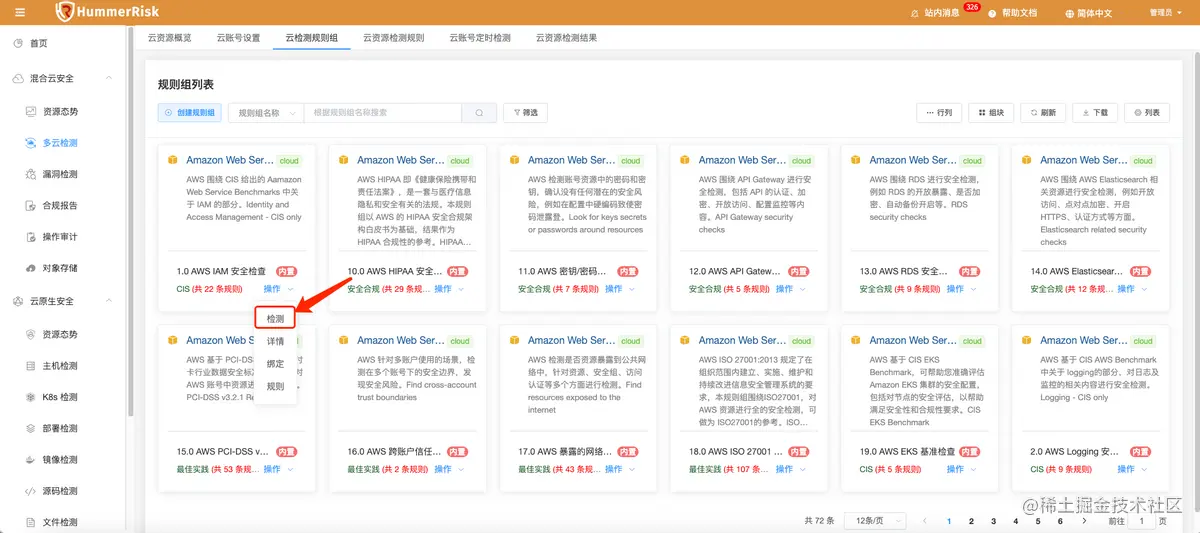
Task: Switch to 云账号定时检测 tab
Action: 479,38
